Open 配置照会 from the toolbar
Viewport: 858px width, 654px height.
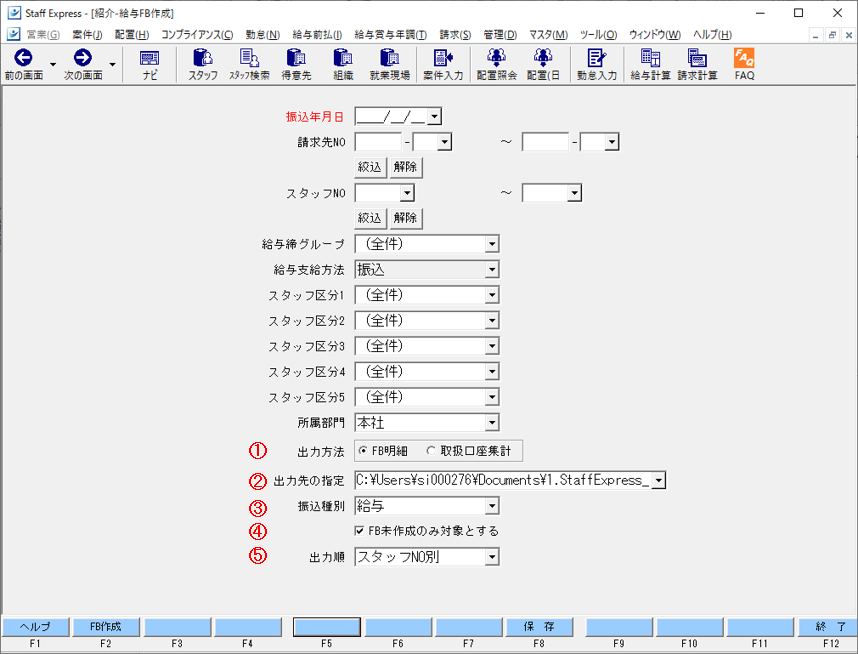(497, 64)
